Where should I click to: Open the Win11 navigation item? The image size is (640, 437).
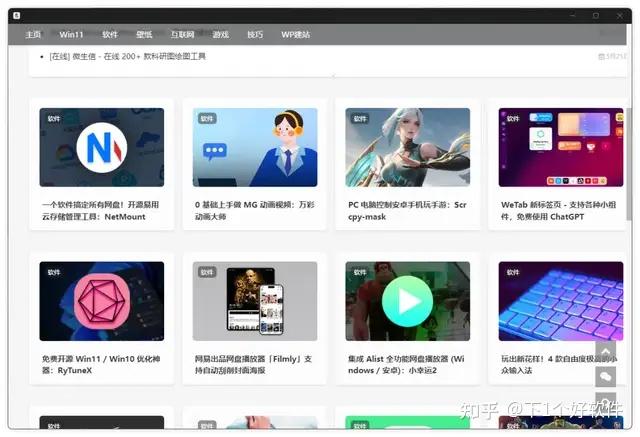(x=71, y=35)
